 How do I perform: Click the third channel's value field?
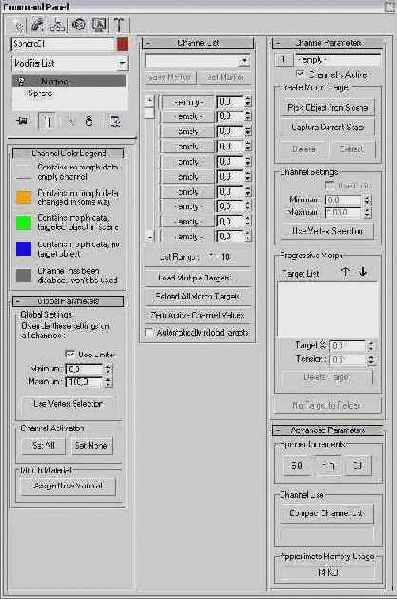(230, 131)
